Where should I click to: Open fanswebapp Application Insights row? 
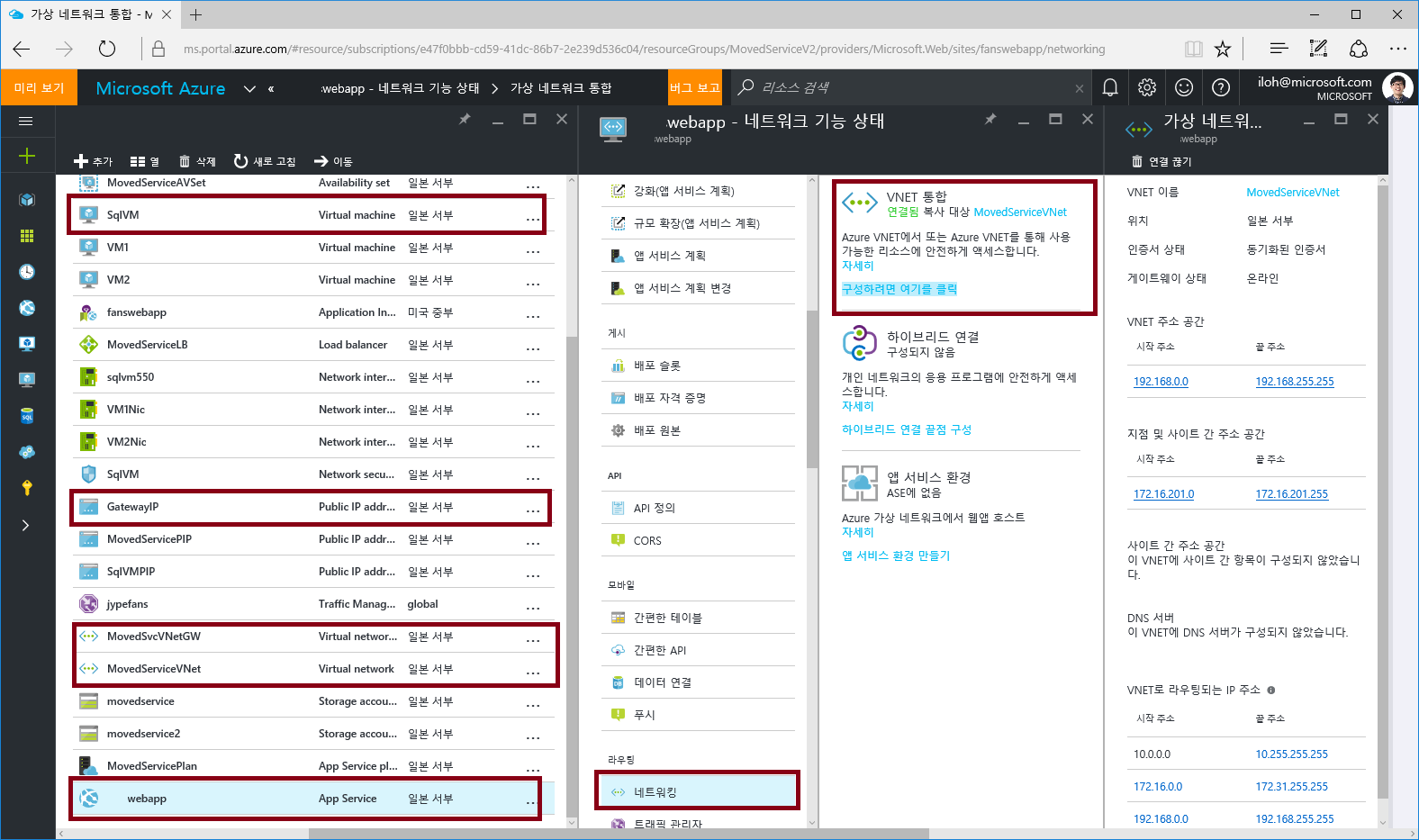(312, 312)
